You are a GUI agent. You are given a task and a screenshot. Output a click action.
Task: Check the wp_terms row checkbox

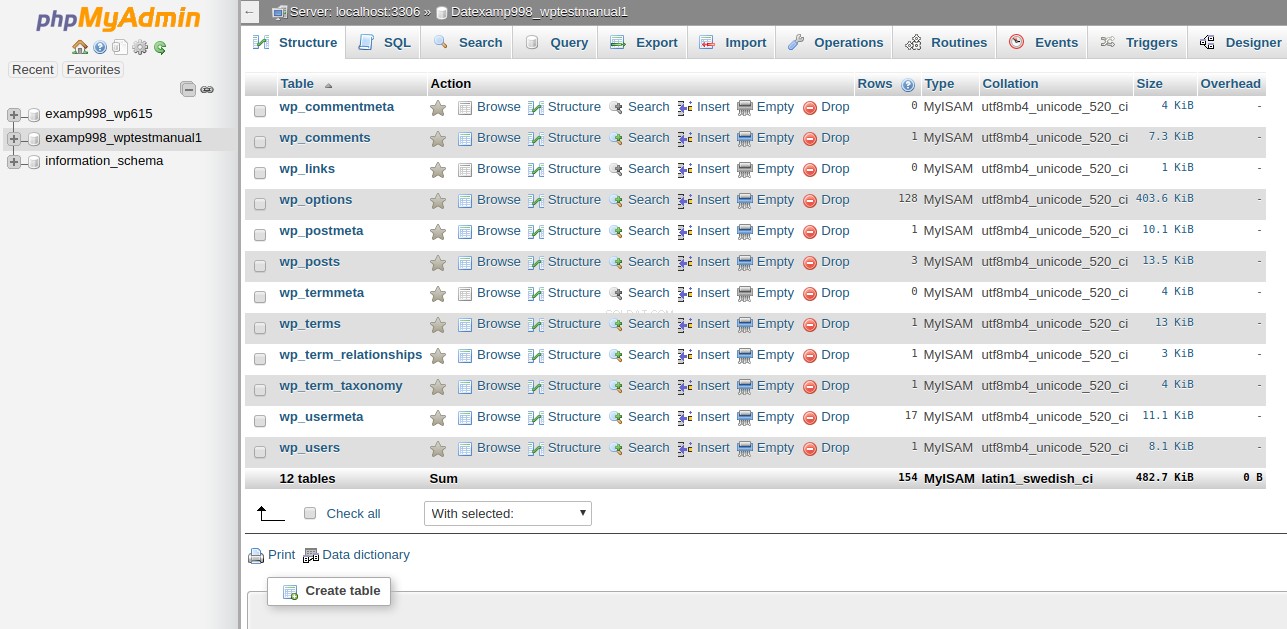click(x=260, y=328)
